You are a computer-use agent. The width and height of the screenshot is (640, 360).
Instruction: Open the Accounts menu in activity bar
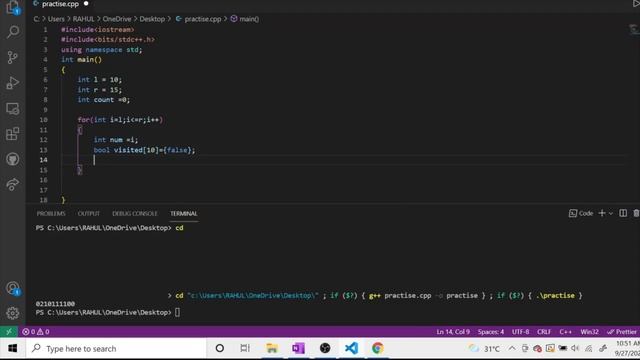point(13,288)
